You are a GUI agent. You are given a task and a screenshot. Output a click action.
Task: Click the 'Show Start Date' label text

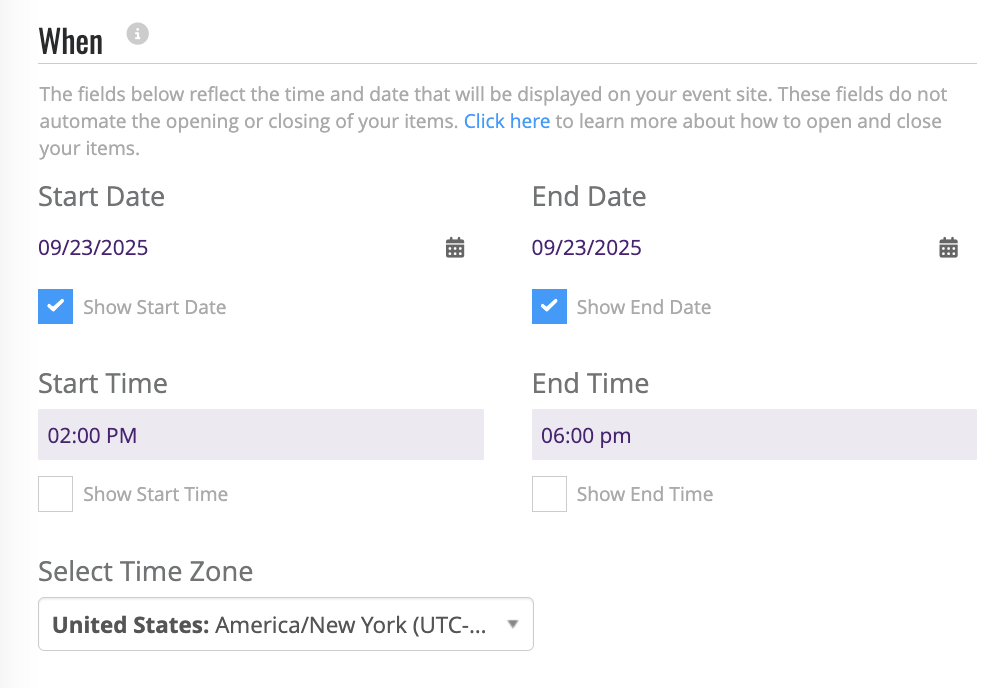(155, 307)
